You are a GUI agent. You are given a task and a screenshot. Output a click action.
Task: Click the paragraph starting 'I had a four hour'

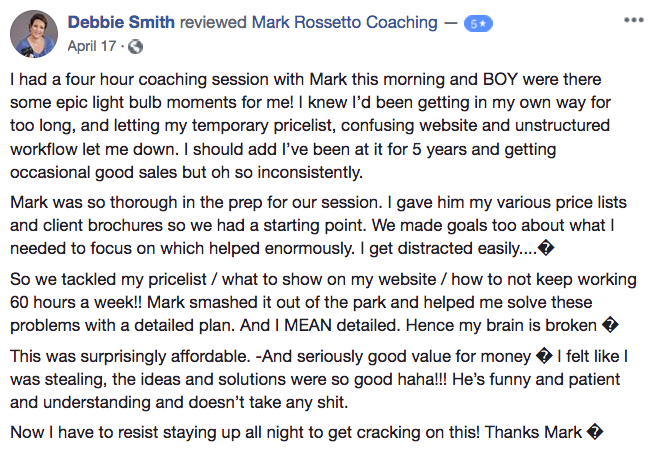pyautogui.click(x=310, y=126)
